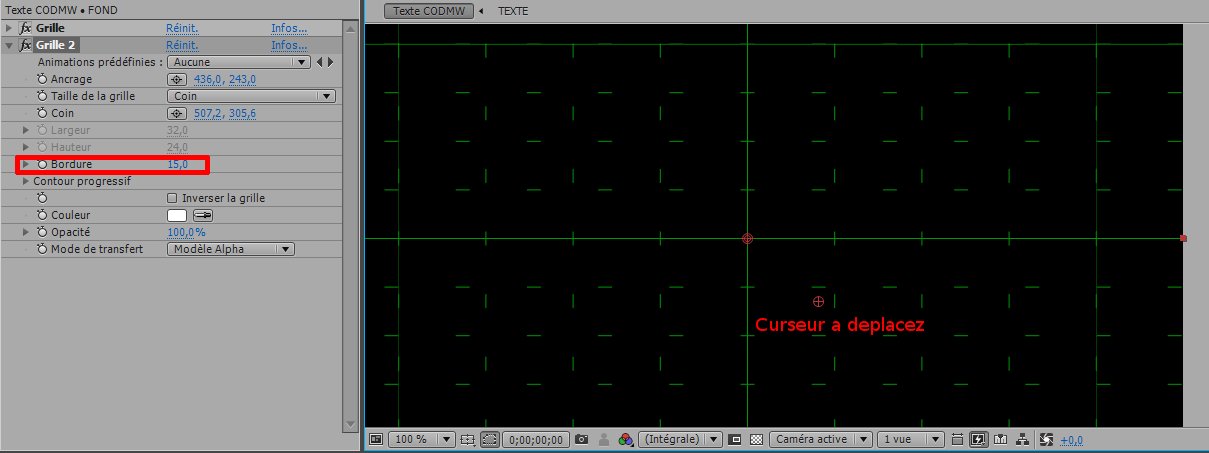The width and height of the screenshot is (1209, 453).
Task: Enable the Inverser la grille checkbox
Action: pyautogui.click(x=172, y=198)
